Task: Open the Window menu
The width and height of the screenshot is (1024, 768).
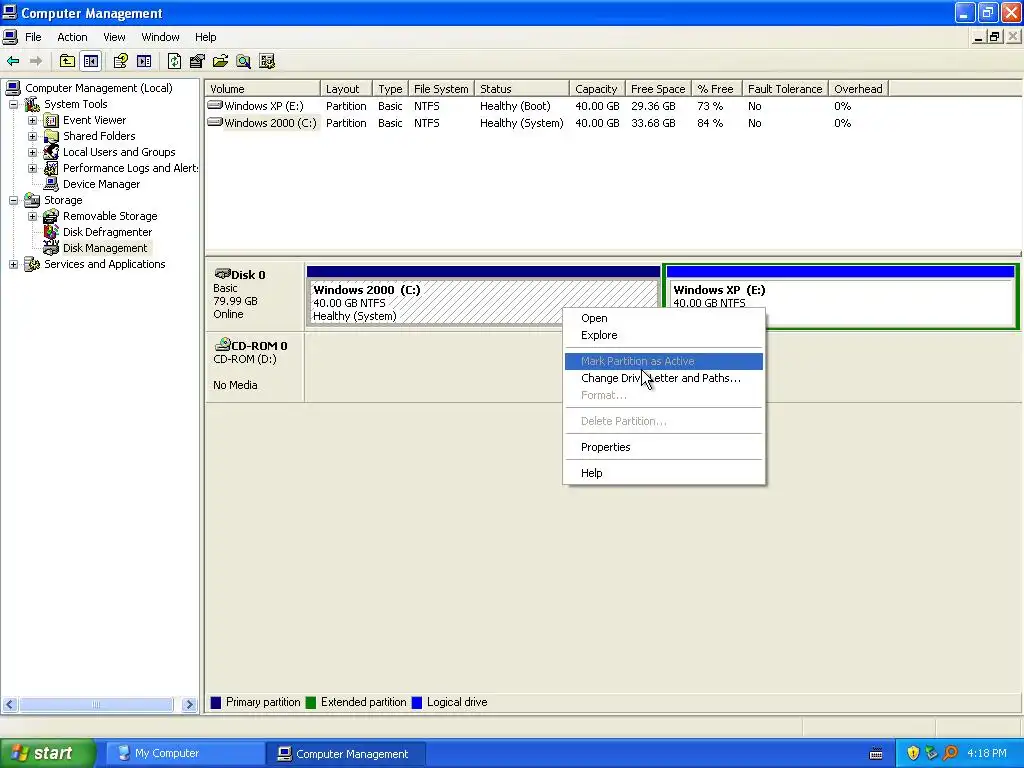Action: pos(160,37)
